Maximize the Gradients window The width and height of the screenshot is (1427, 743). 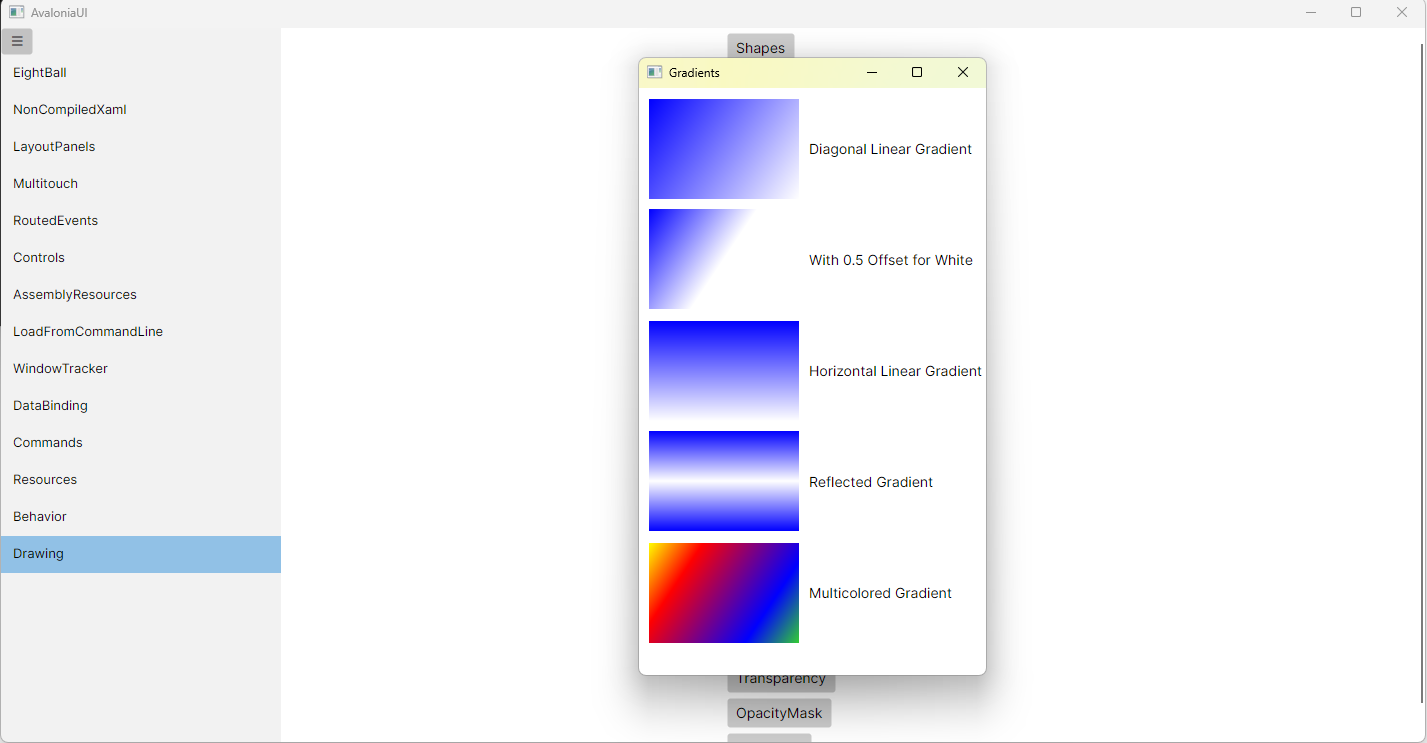tap(917, 72)
